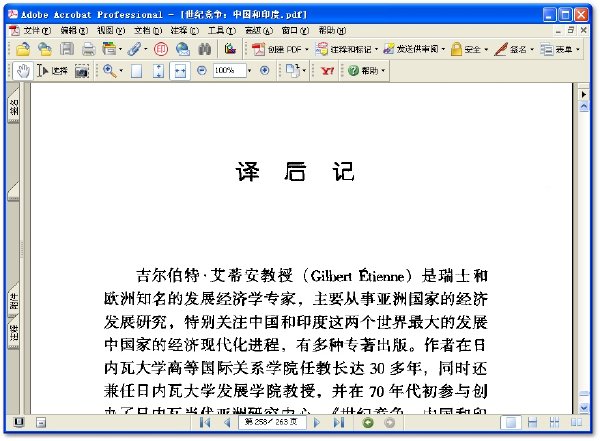
Task: Go to the next page
Action: pos(316,423)
